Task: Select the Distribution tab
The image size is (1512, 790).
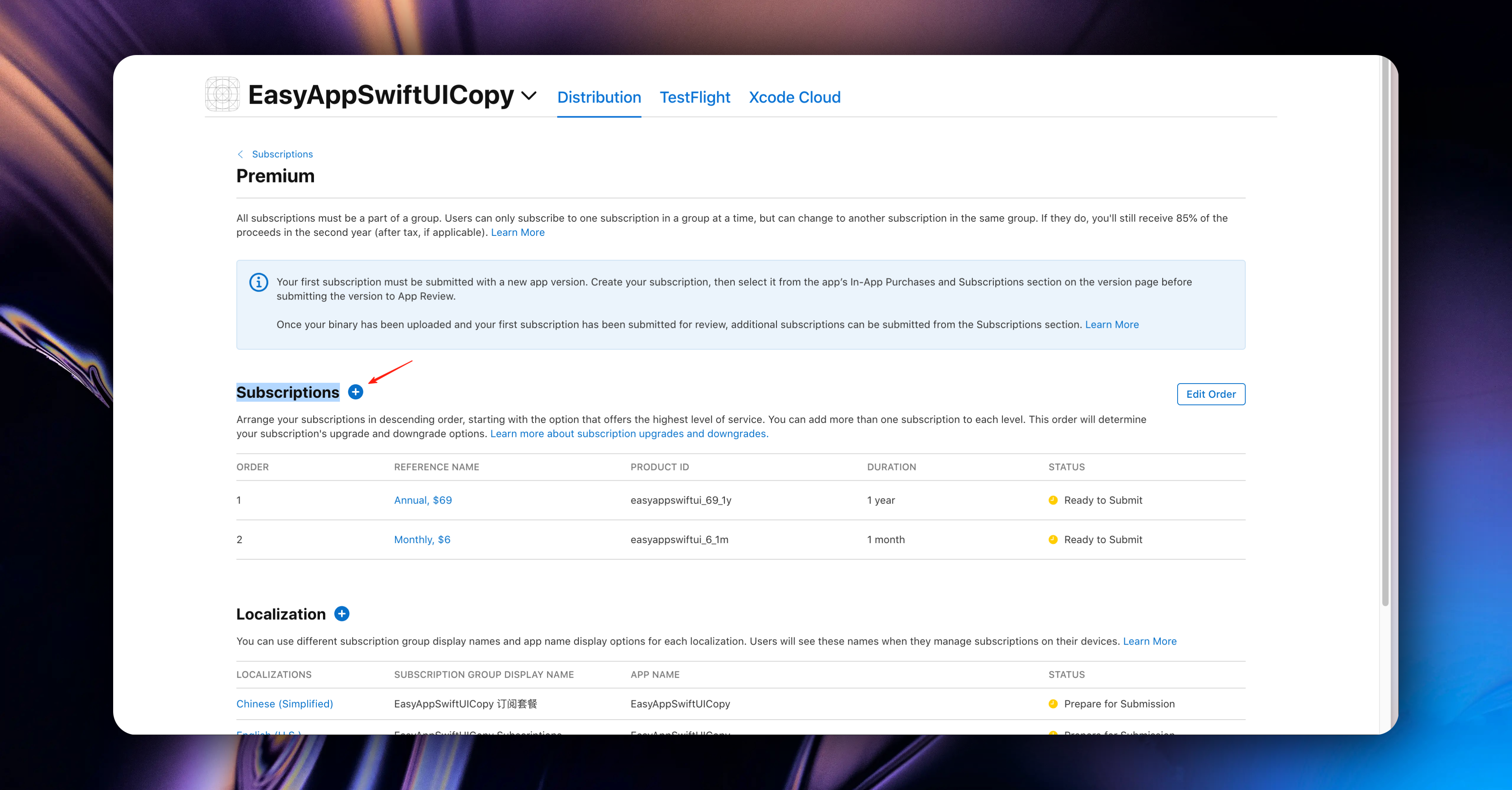Action: (599, 97)
